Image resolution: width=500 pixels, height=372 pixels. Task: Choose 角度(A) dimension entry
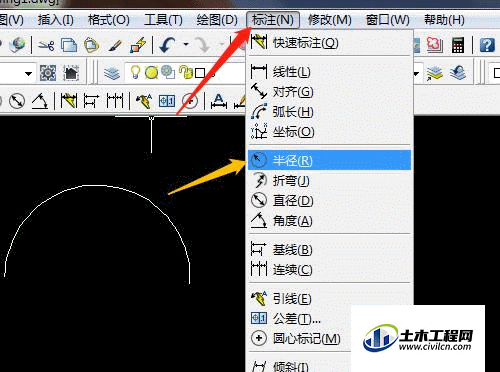tap(329, 221)
